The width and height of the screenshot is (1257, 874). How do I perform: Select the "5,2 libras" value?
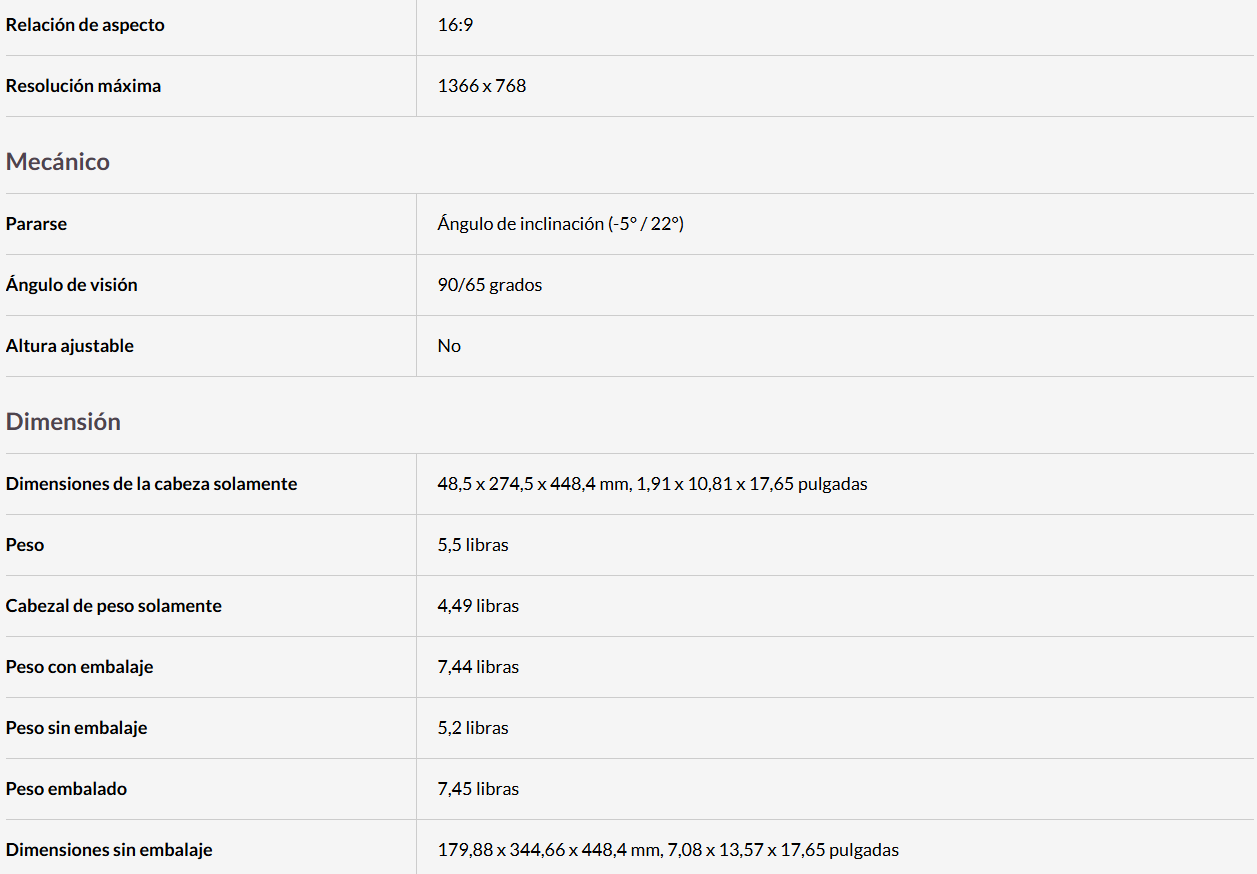click(x=472, y=728)
